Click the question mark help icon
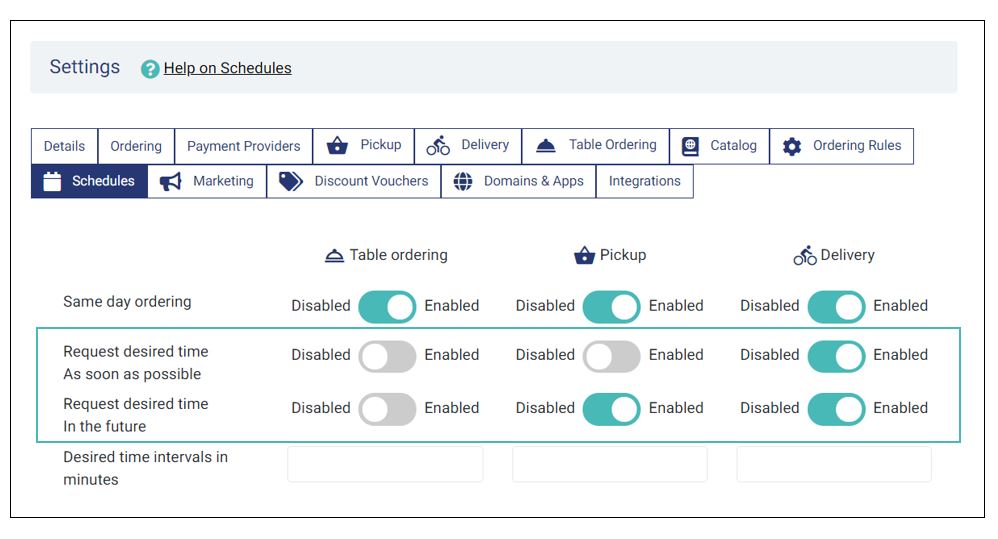Screen dimensions: 998x539 point(150,69)
